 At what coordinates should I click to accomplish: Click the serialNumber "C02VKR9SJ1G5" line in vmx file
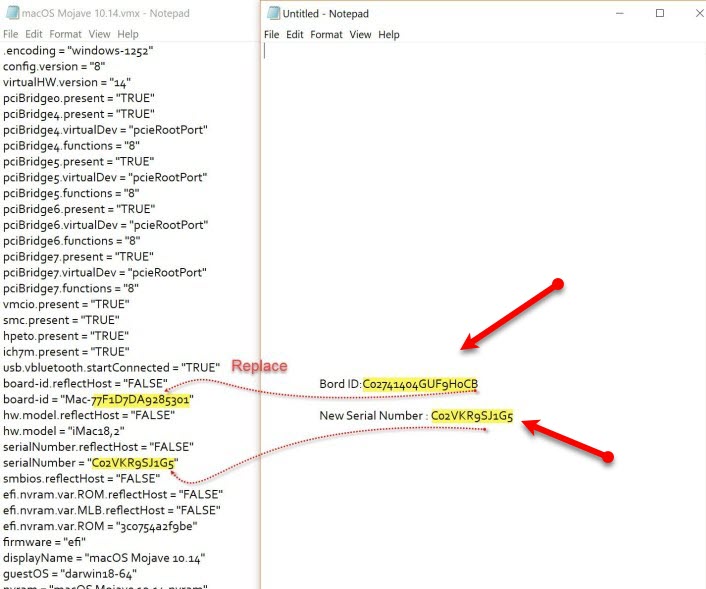[90, 463]
